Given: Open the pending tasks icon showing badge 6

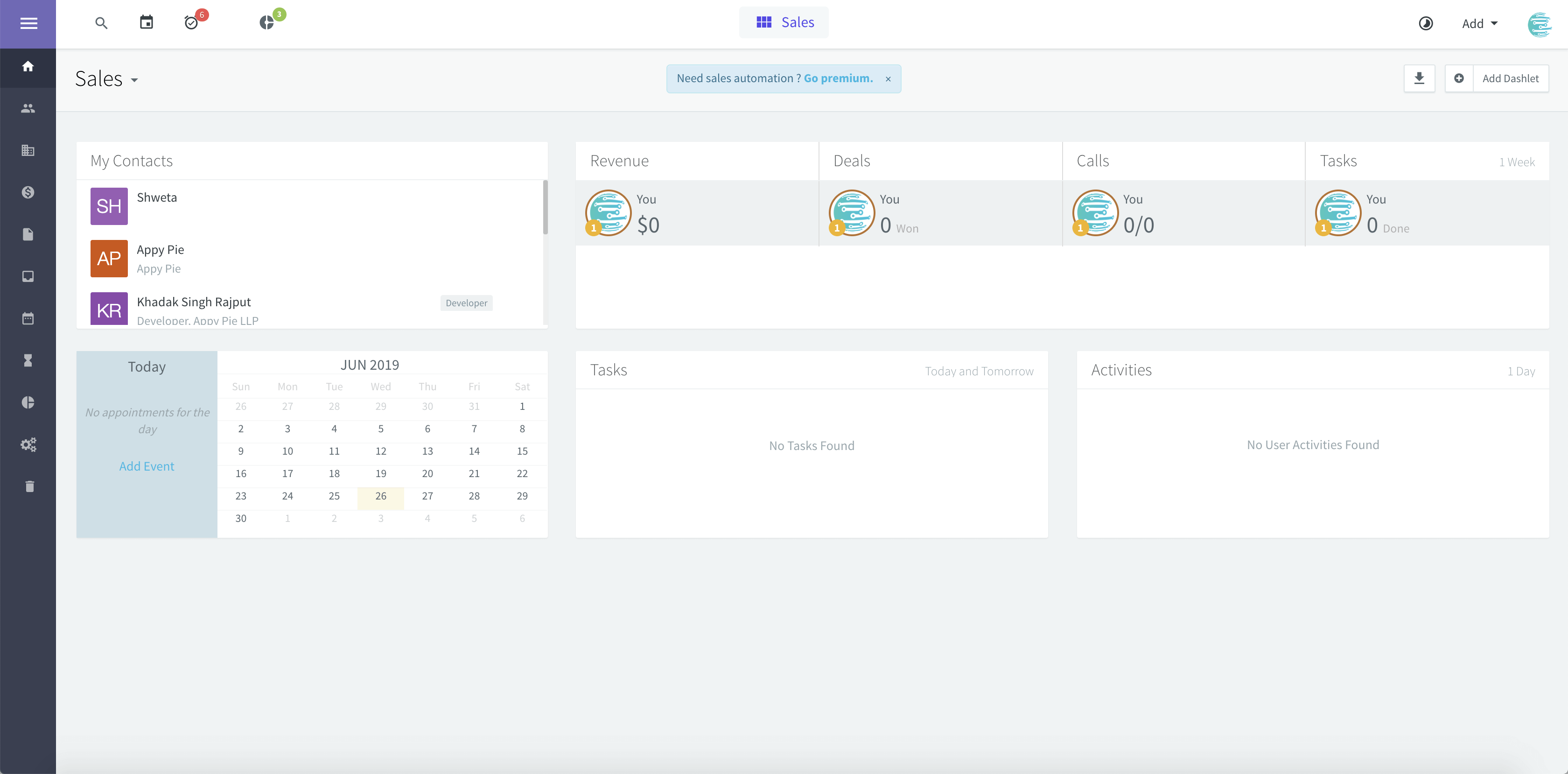Looking at the screenshot, I should click(191, 22).
